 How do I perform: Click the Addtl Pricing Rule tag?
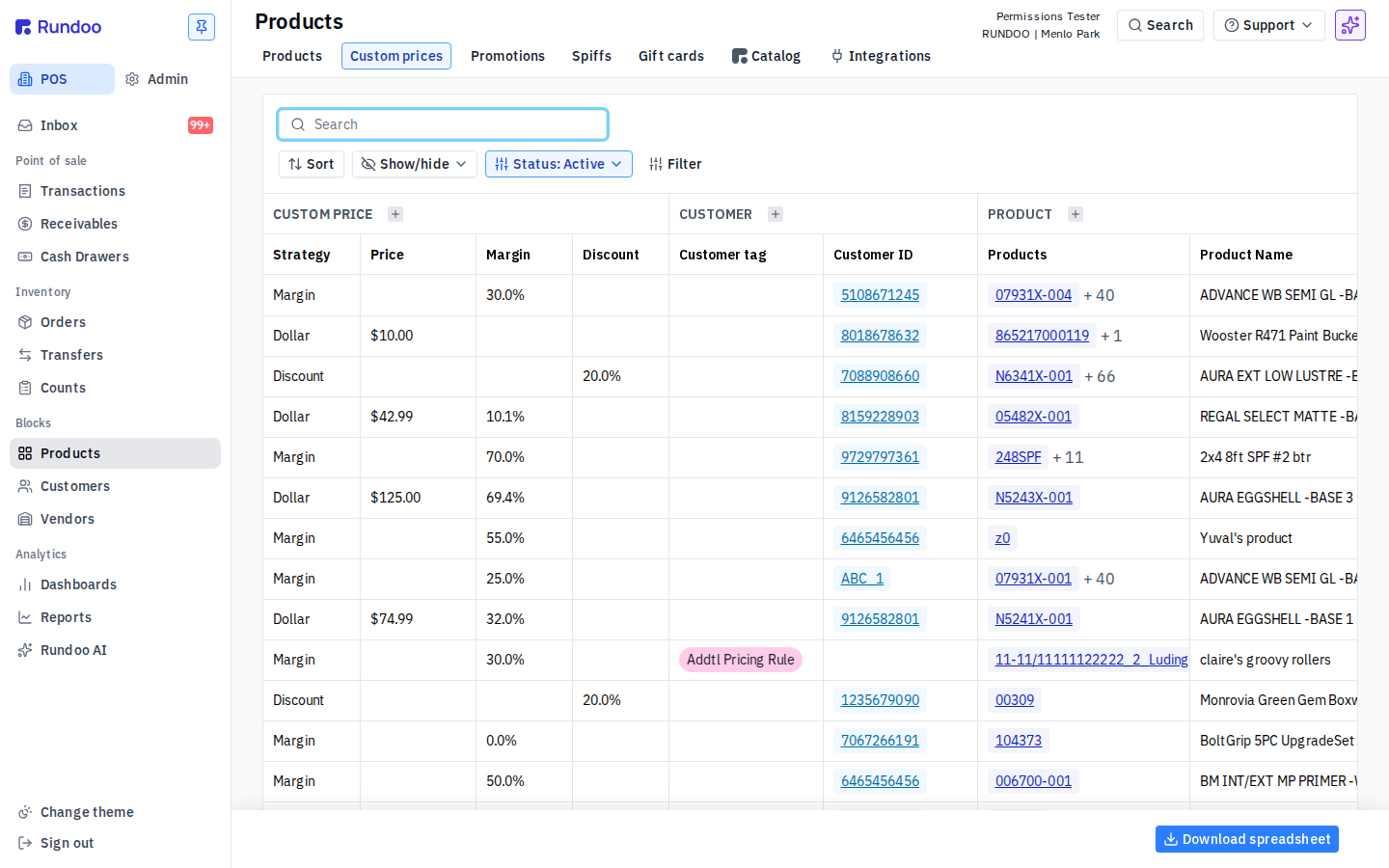coord(741,660)
